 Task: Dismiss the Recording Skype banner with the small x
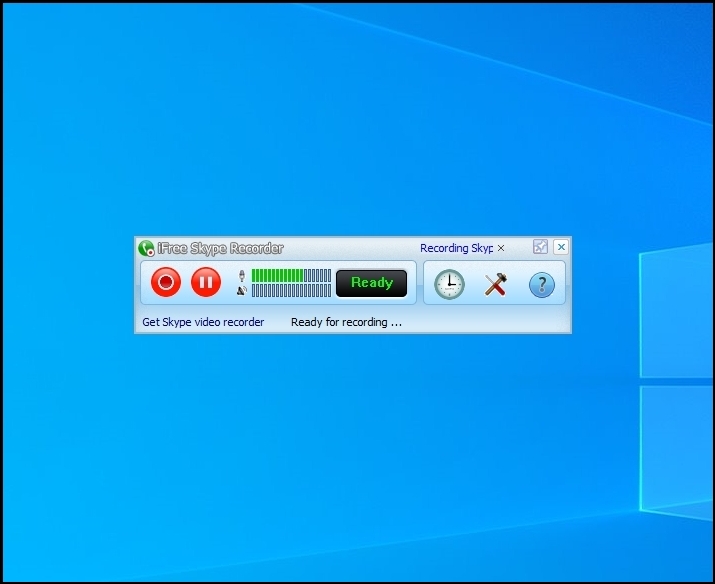pos(501,248)
